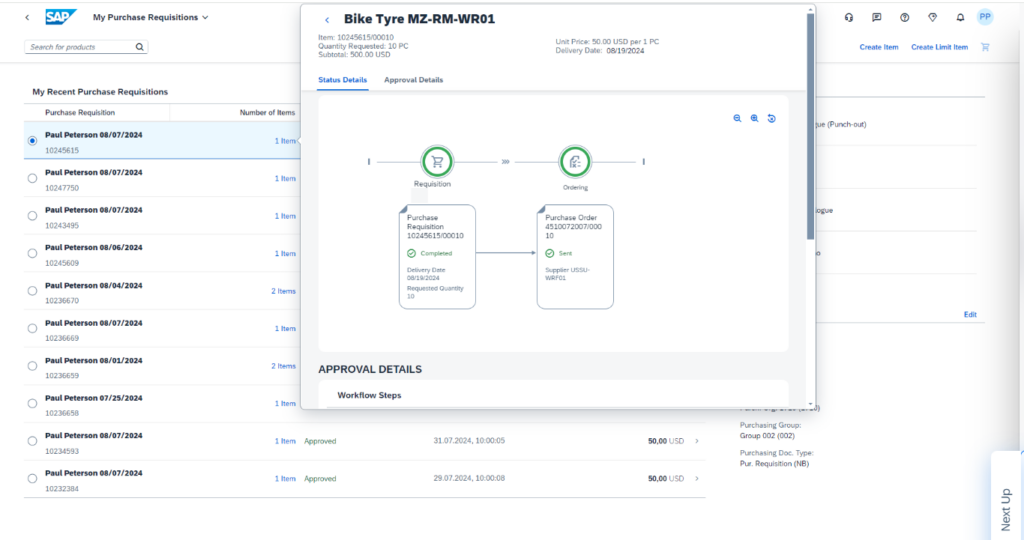1024x540 pixels.
Task: Click the zoom in icon in process flow
Action: point(754,118)
